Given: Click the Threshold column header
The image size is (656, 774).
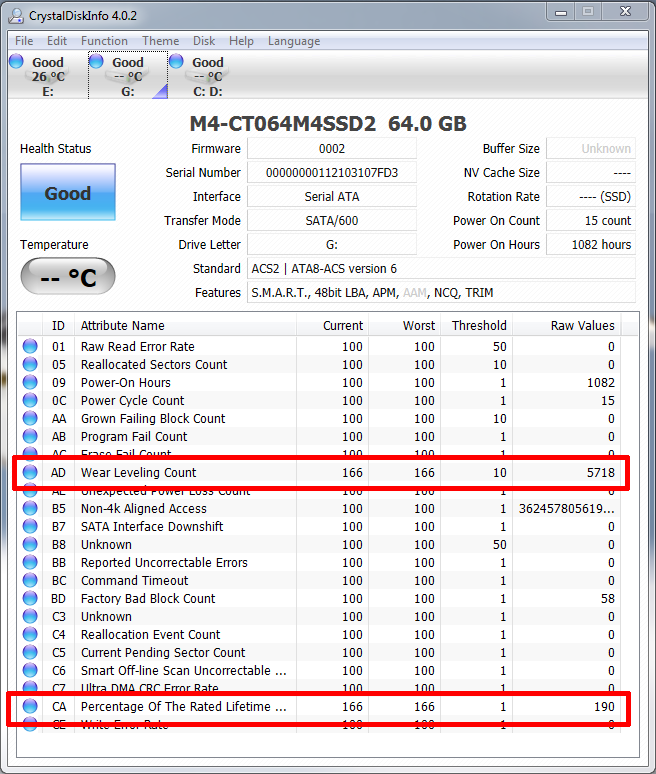Looking at the screenshot, I should tap(476, 326).
